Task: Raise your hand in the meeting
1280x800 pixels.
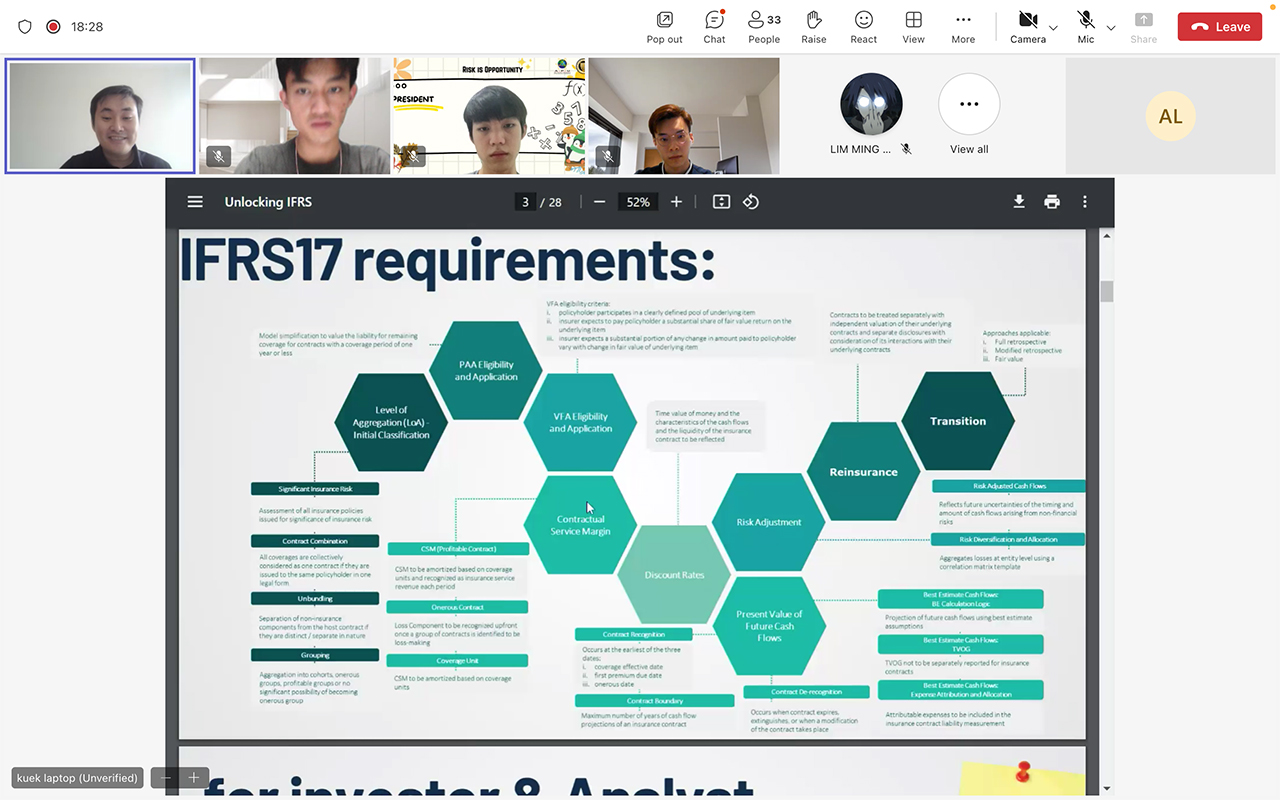Action: pyautogui.click(x=814, y=27)
